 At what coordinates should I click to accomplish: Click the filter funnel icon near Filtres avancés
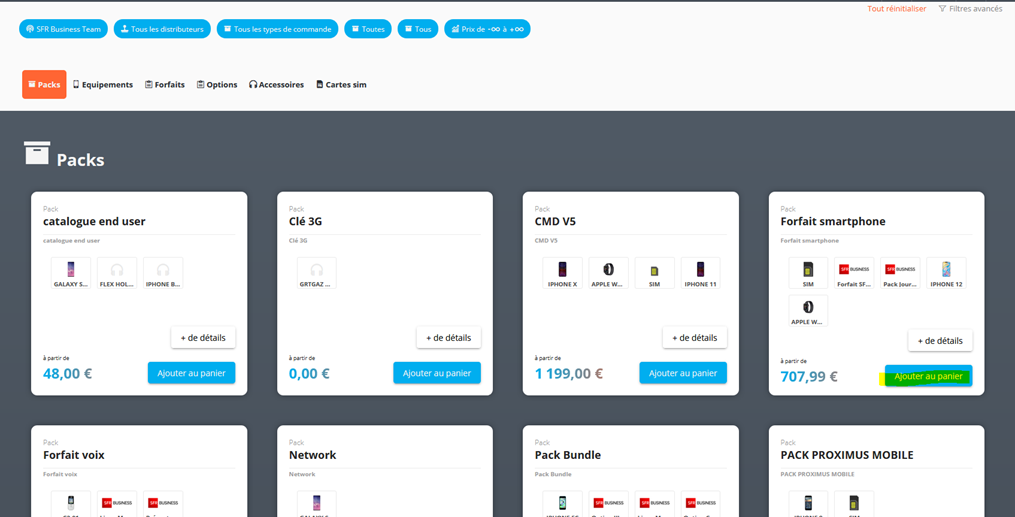tap(942, 9)
